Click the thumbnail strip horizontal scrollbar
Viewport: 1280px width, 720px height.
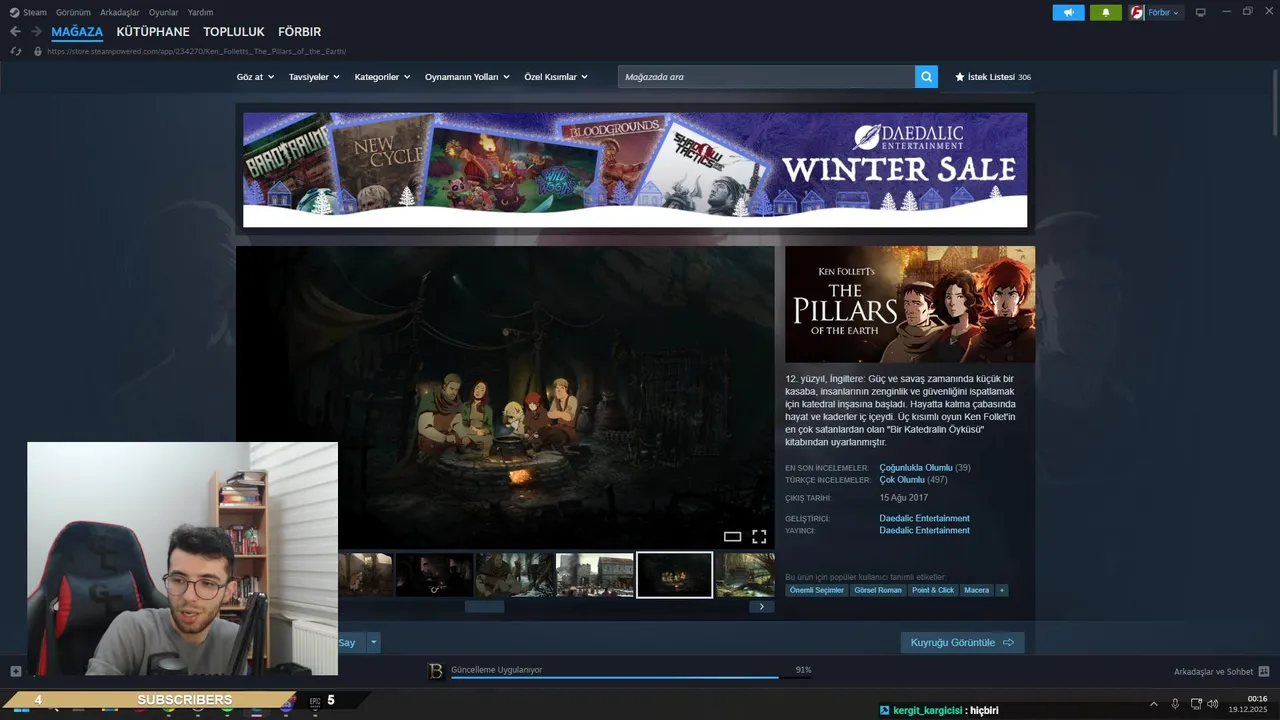(484, 606)
